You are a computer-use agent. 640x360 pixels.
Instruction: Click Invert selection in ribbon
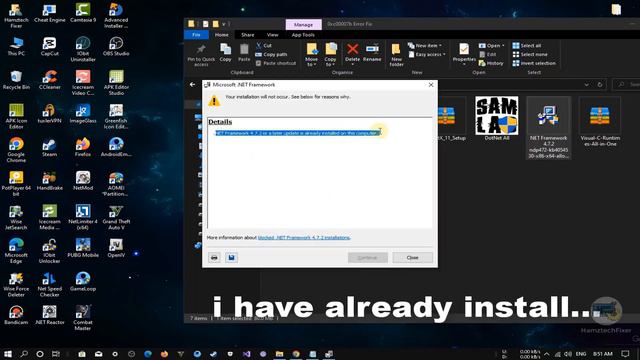(x=534, y=63)
